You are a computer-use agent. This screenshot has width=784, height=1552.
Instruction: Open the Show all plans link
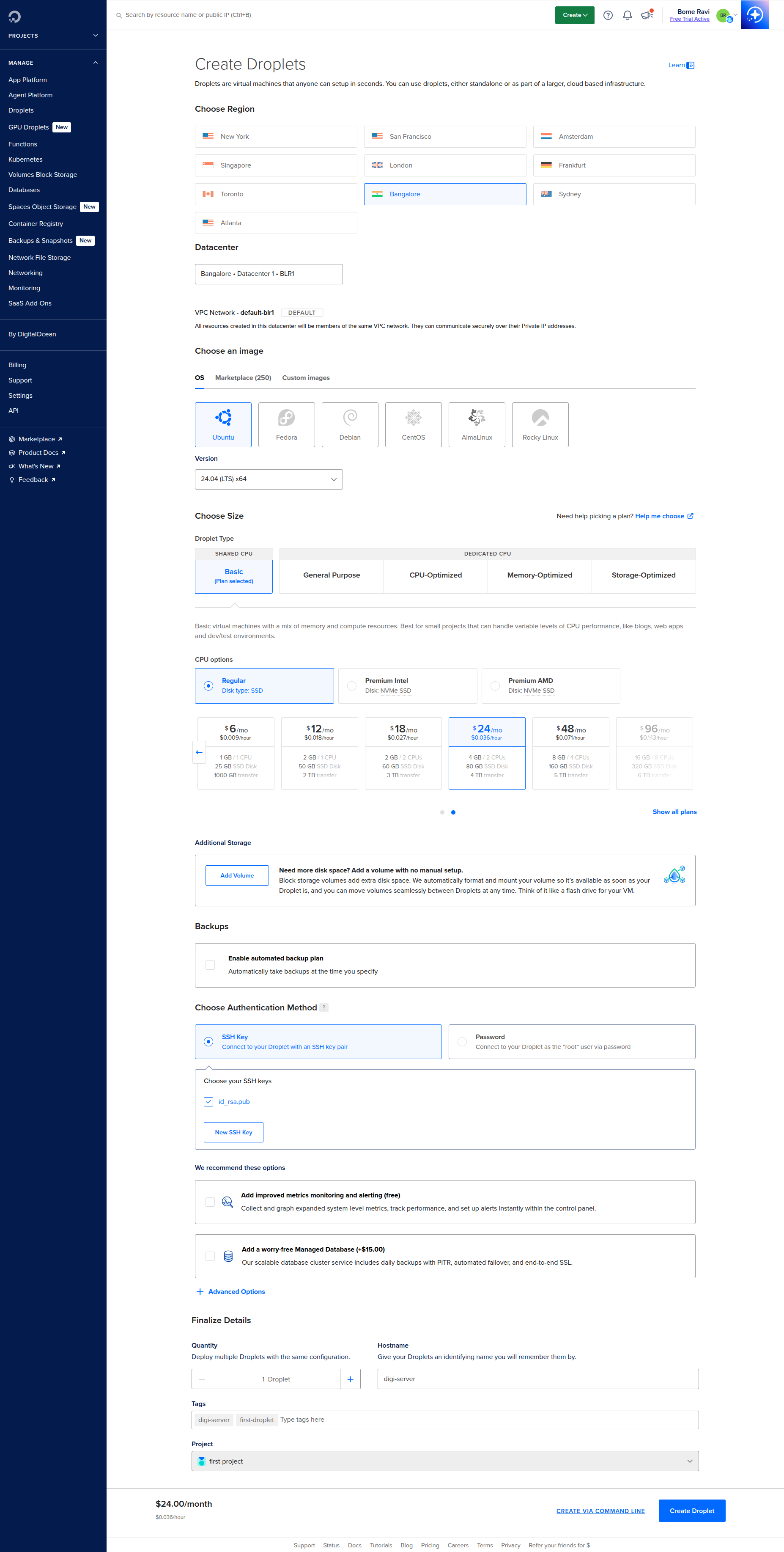click(674, 812)
